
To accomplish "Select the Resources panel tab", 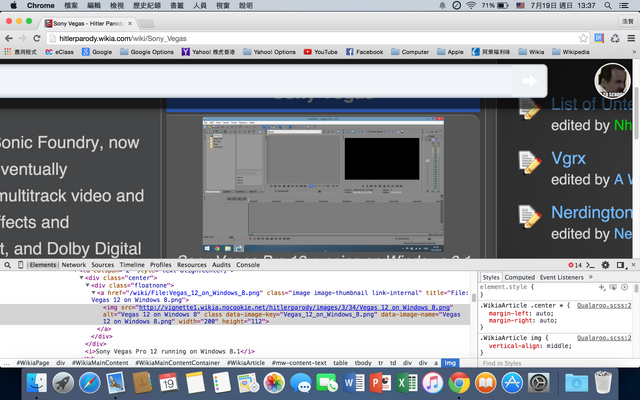I will pyautogui.click(x=192, y=265).
